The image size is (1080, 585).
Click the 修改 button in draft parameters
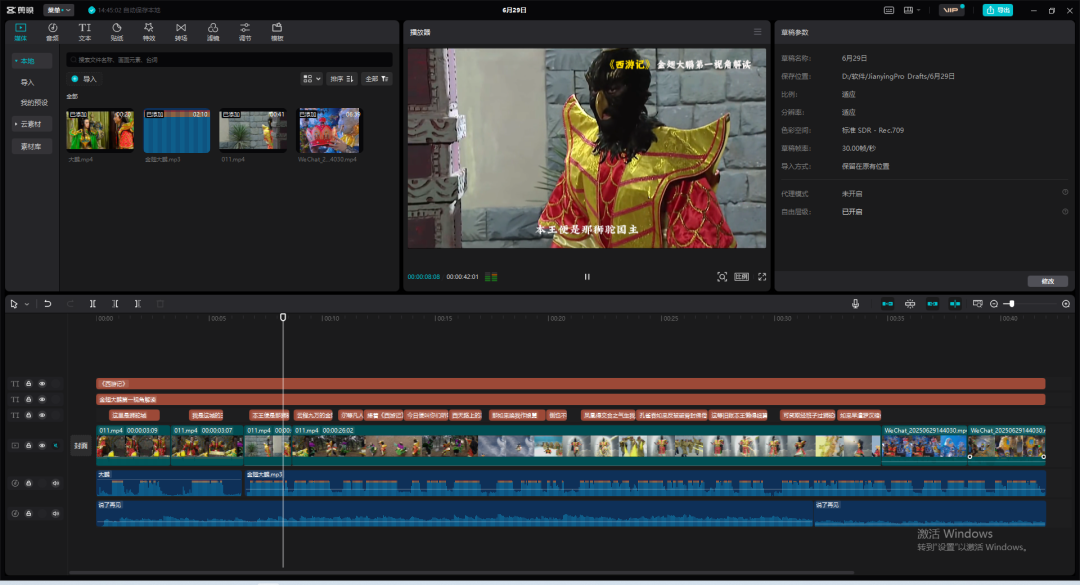tap(1048, 281)
